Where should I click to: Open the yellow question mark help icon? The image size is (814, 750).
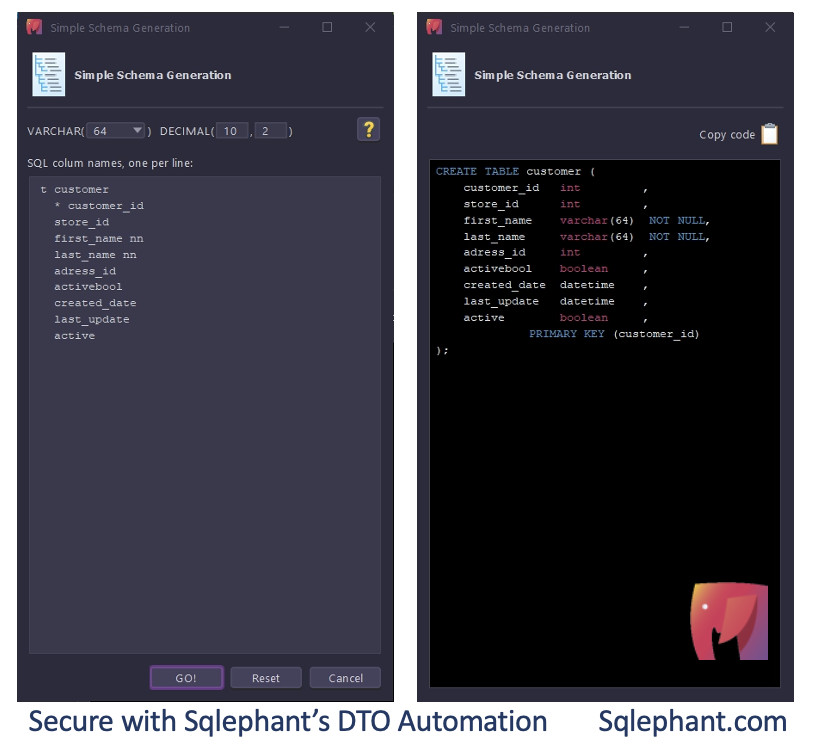coord(368,129)
